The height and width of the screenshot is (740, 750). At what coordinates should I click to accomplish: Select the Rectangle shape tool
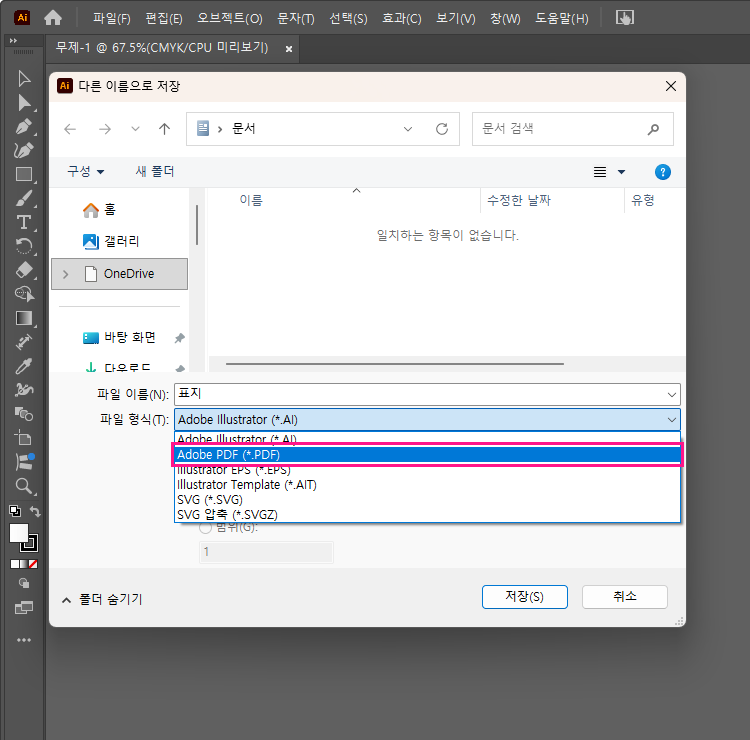[x=24, y=175]
